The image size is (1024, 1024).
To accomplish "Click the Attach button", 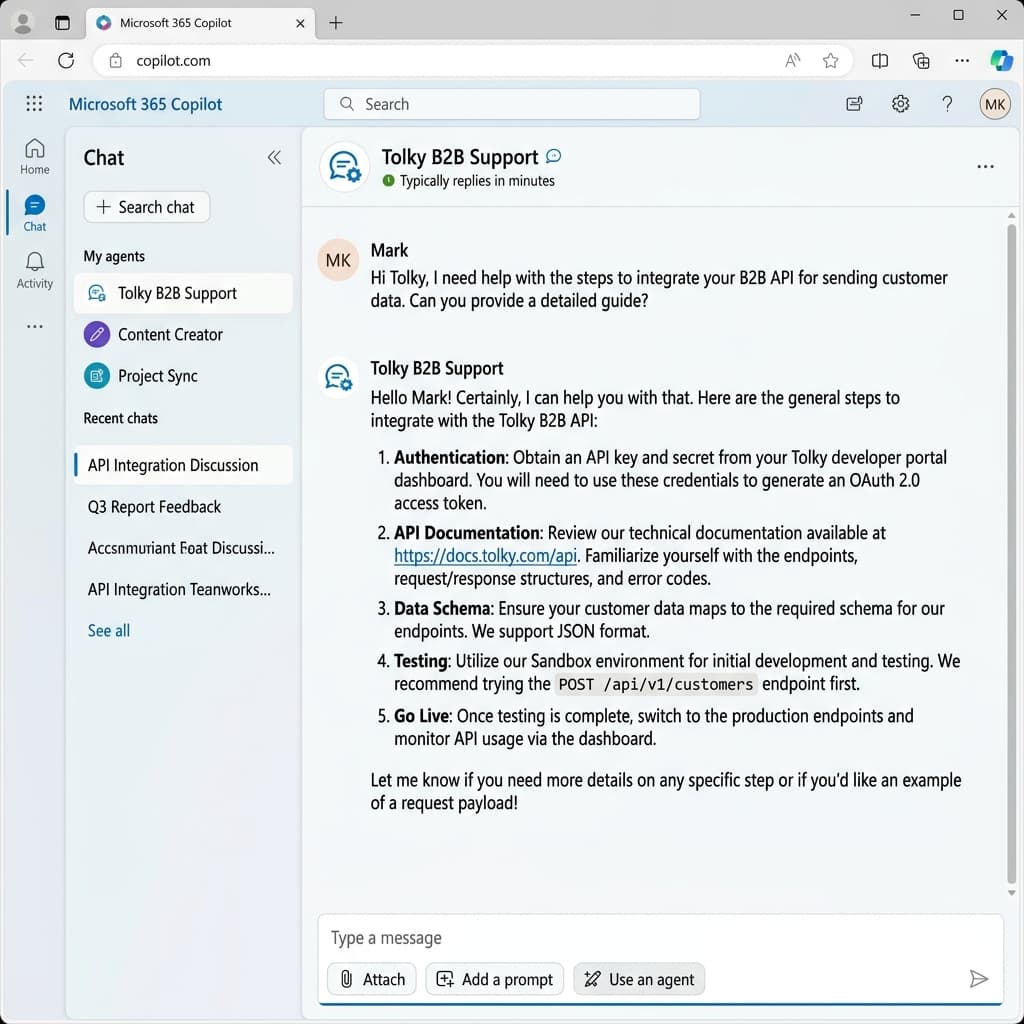I will (372, 979).
